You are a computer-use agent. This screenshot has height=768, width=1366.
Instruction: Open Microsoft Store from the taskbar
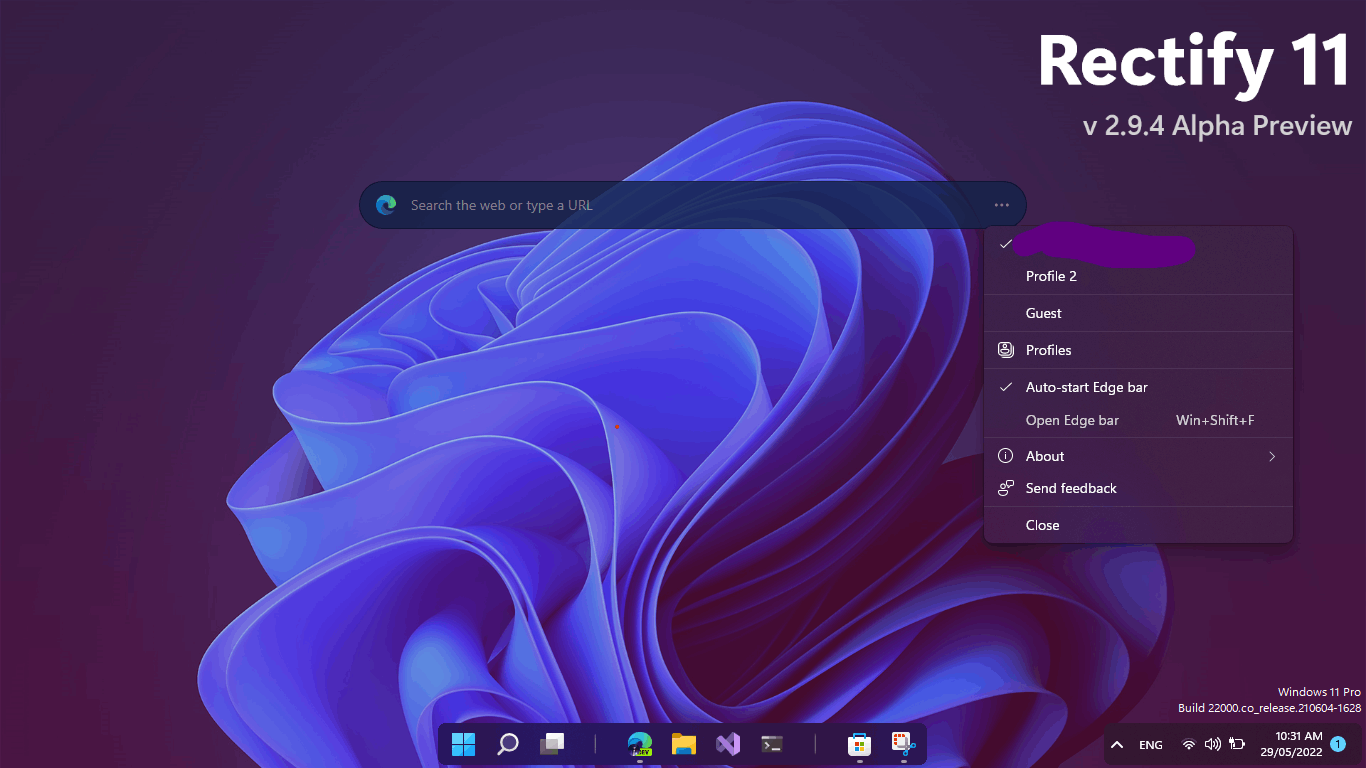pos(859,744)
